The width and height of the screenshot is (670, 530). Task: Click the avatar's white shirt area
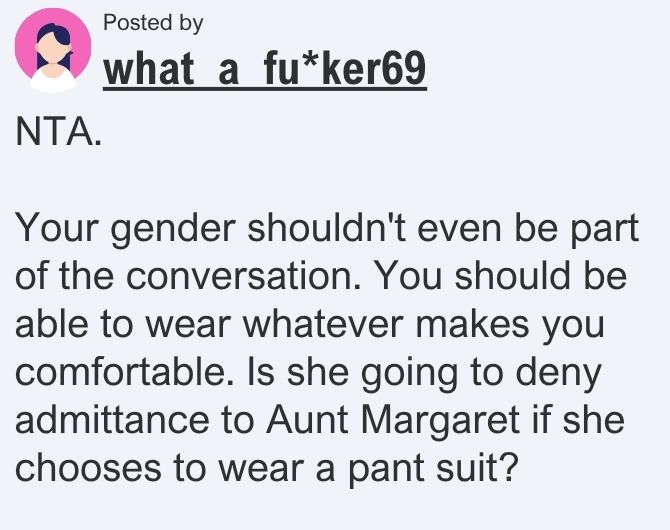pos(53,80)
